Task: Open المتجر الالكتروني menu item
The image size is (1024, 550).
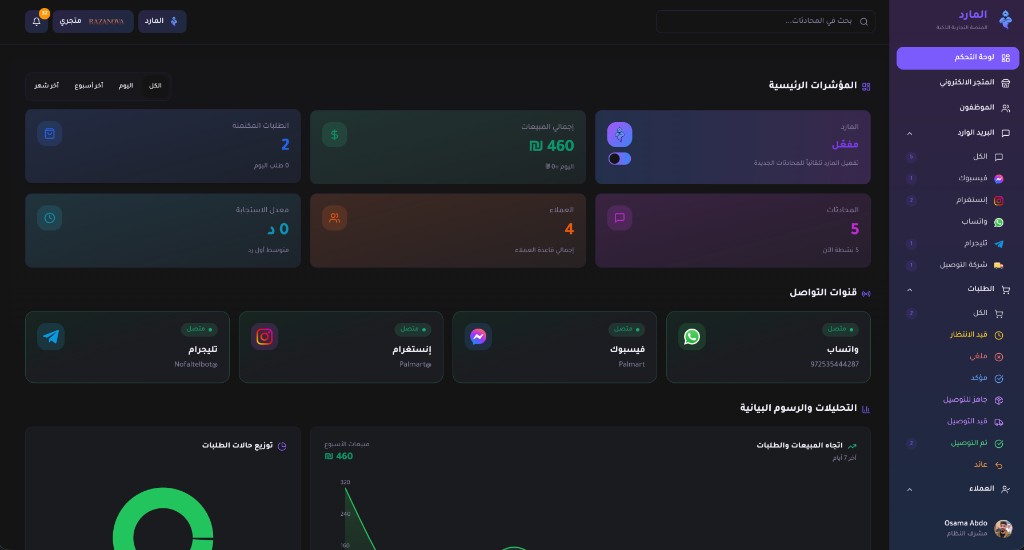Action: tap(957, 83)
